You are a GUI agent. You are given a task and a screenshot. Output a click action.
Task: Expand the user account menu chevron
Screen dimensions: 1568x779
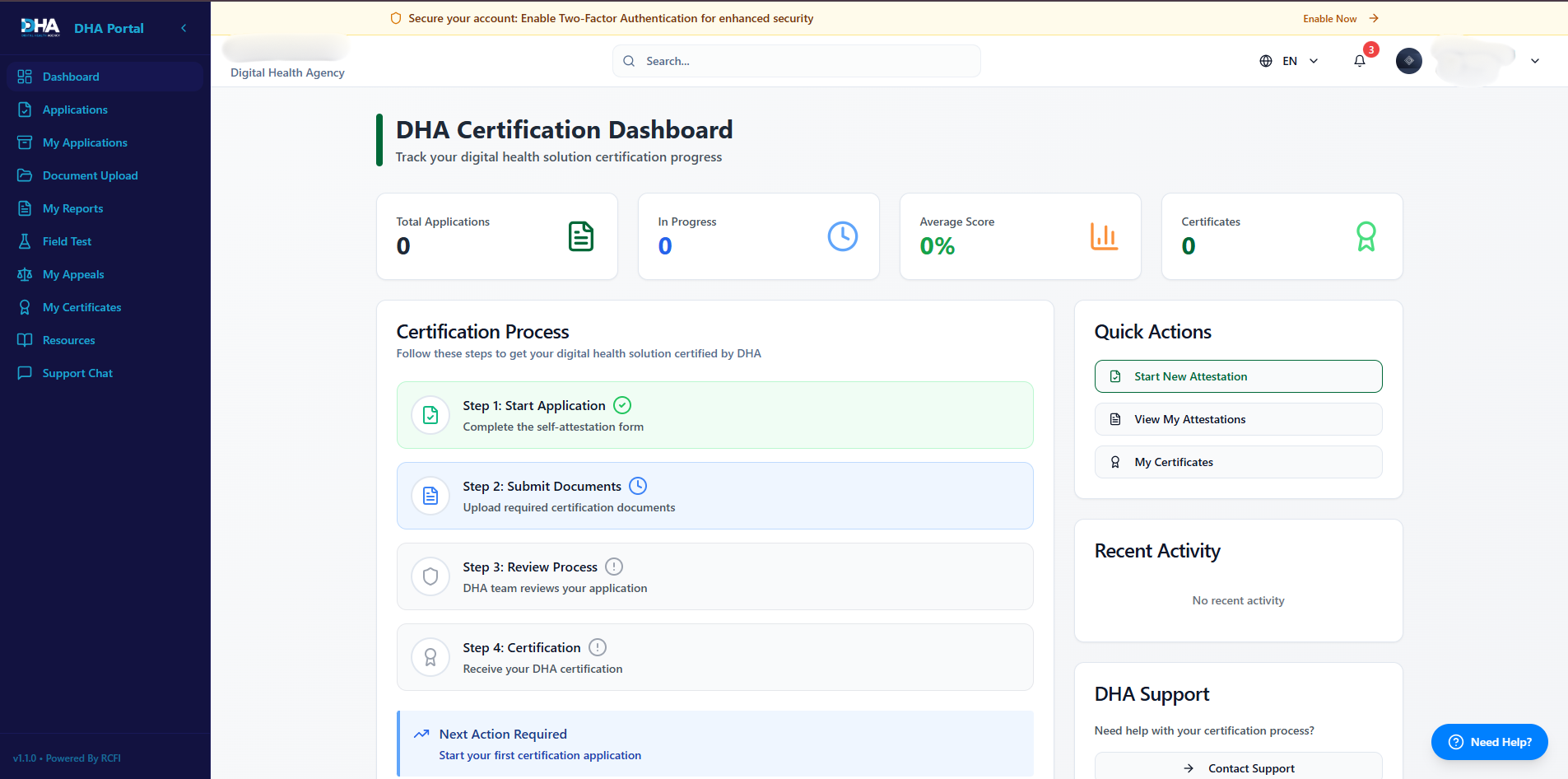(1535, 61)
